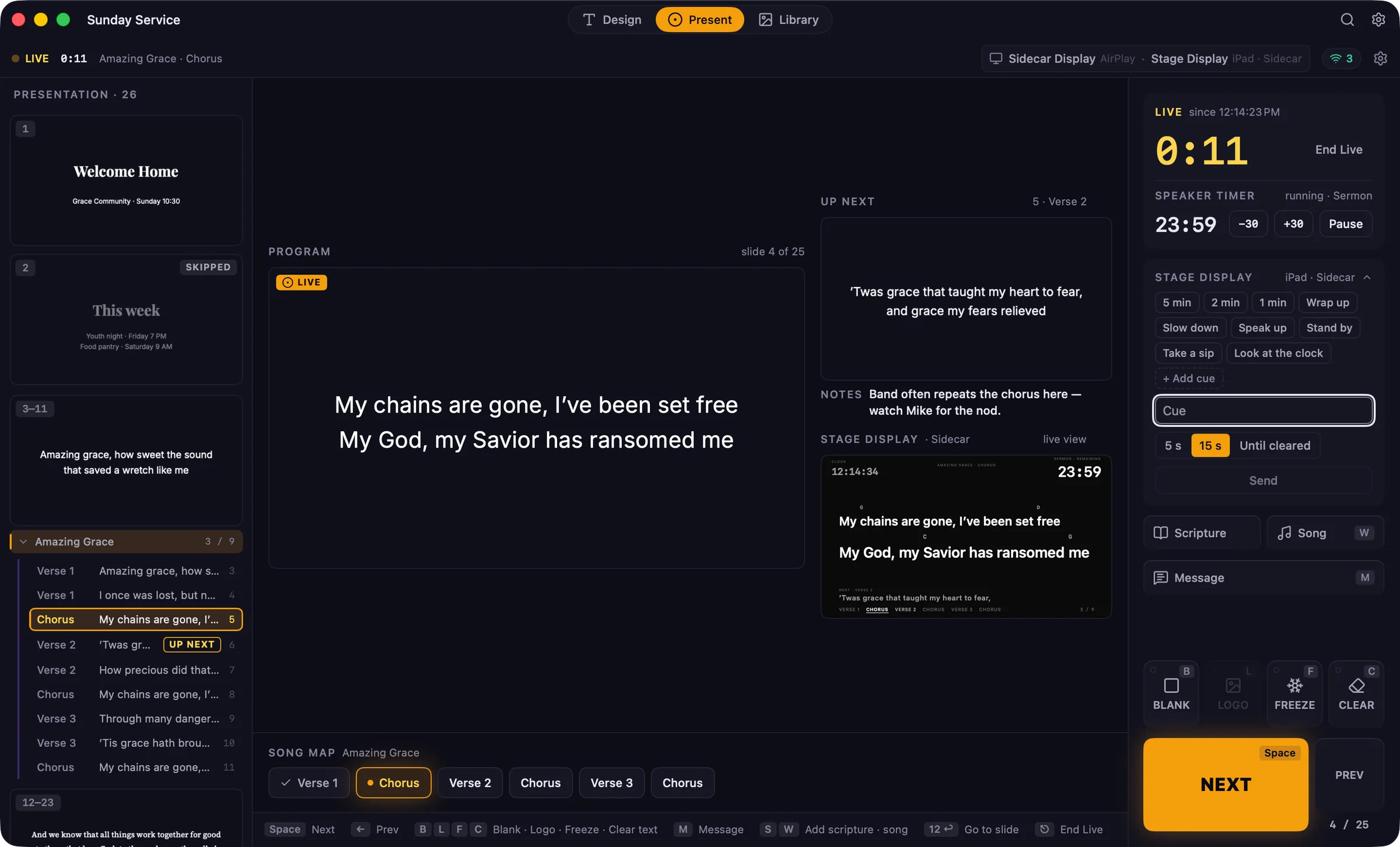Viewport: 1400px width, 847px height.
Task: Collapse the Stage Display panel chevron
Action: pyautogui.click(x=1367, y=278)
